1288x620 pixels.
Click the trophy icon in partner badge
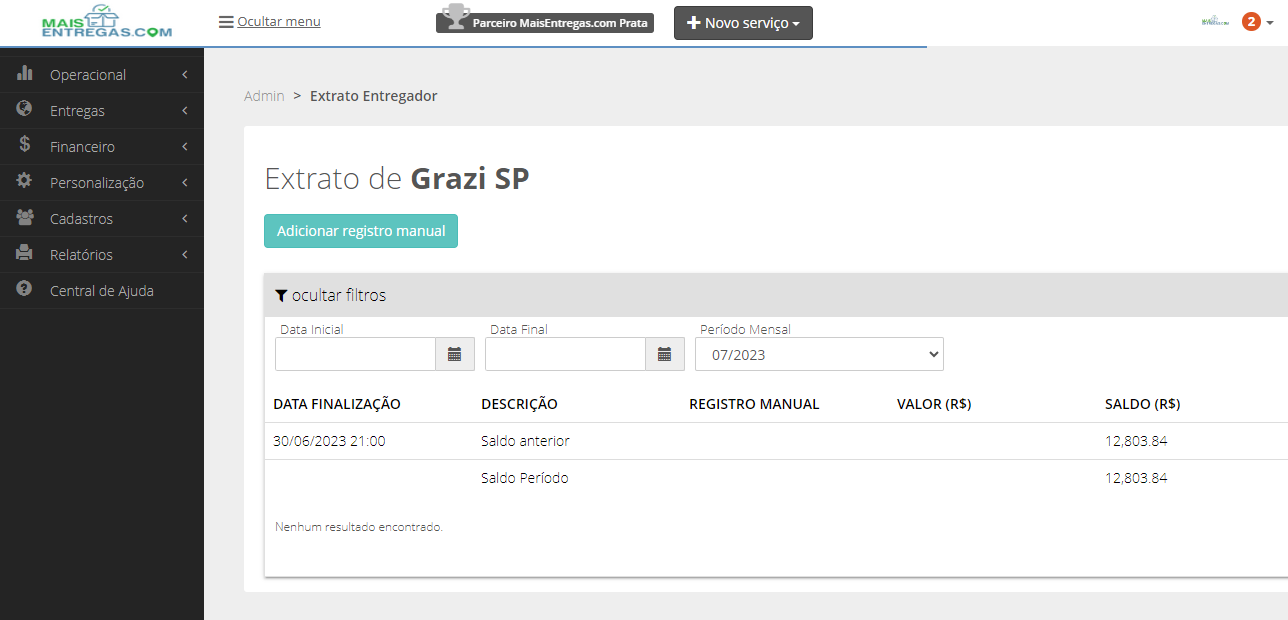point(455,18)
